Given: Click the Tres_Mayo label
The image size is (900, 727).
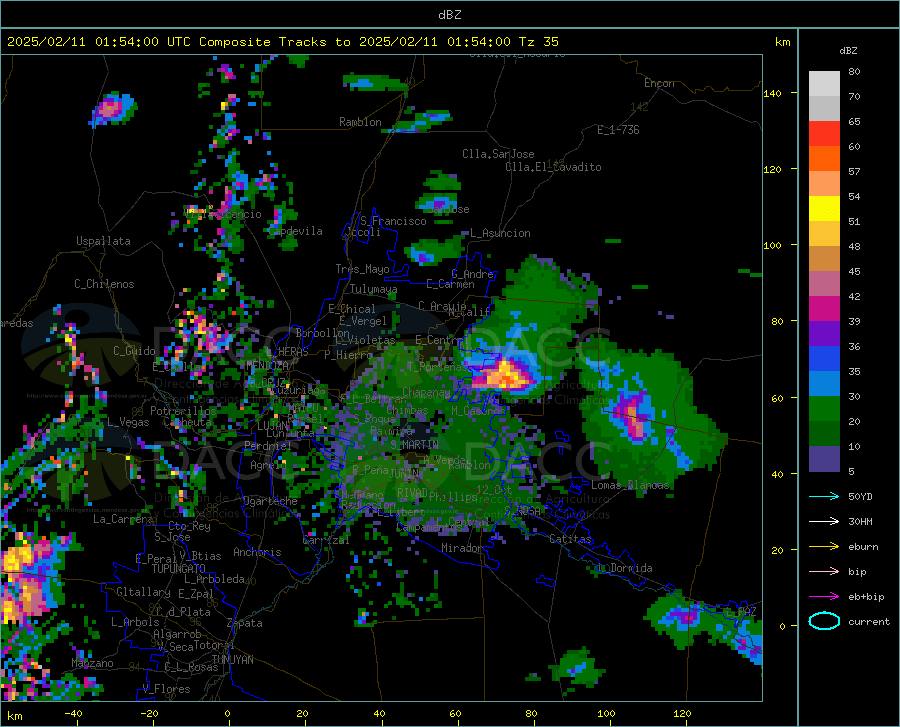Looking at the screenshot, I should [x=362, y=269].
